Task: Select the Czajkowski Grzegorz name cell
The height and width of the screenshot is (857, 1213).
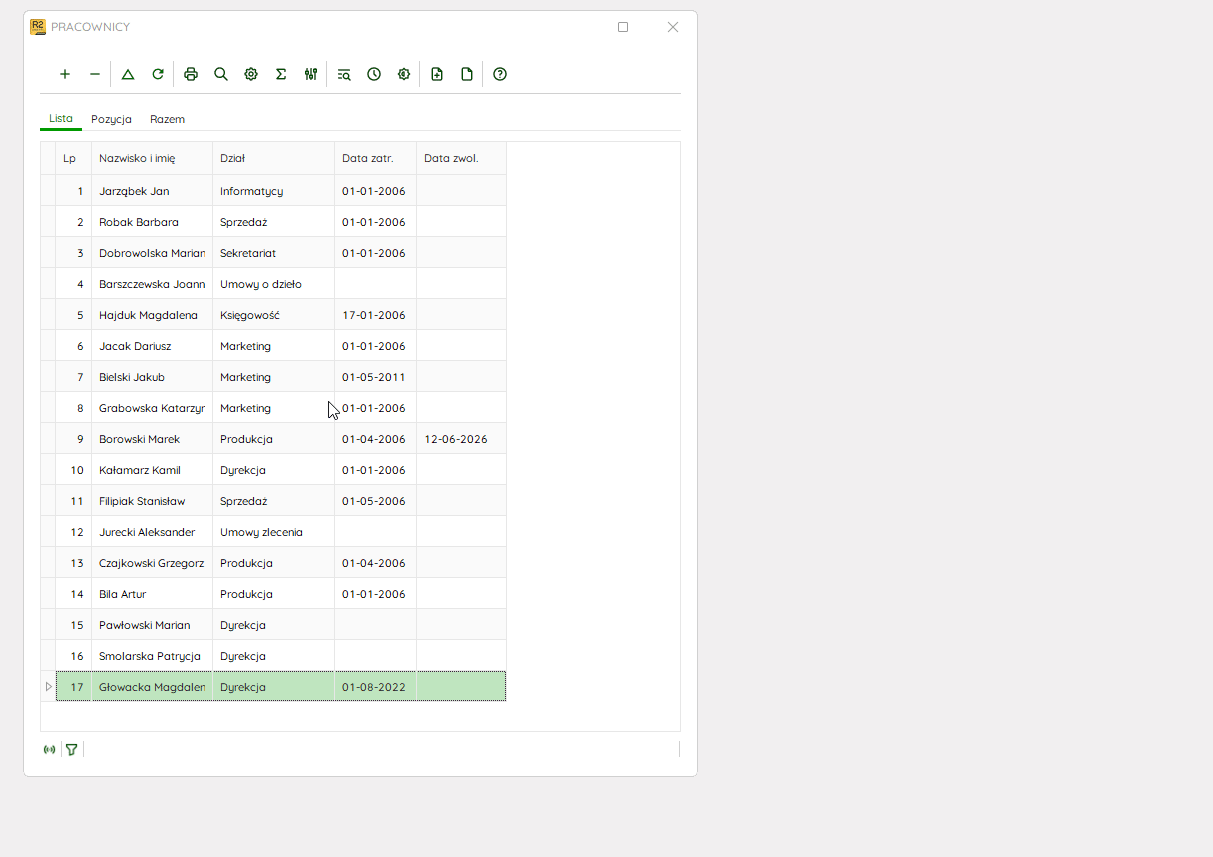Action: (x=152, y=563)
